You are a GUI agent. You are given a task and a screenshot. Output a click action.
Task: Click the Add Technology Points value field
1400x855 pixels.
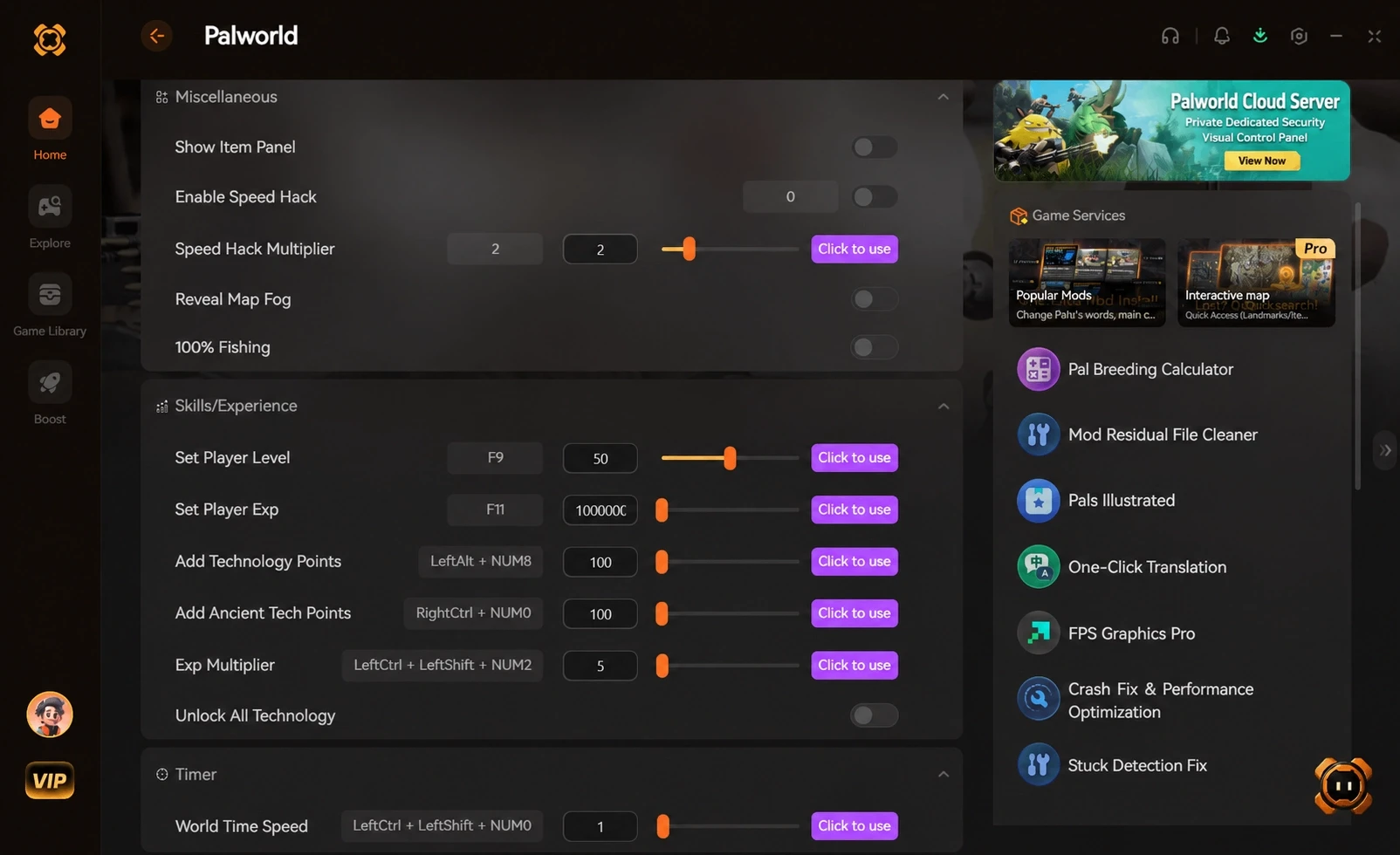[600, 562]
